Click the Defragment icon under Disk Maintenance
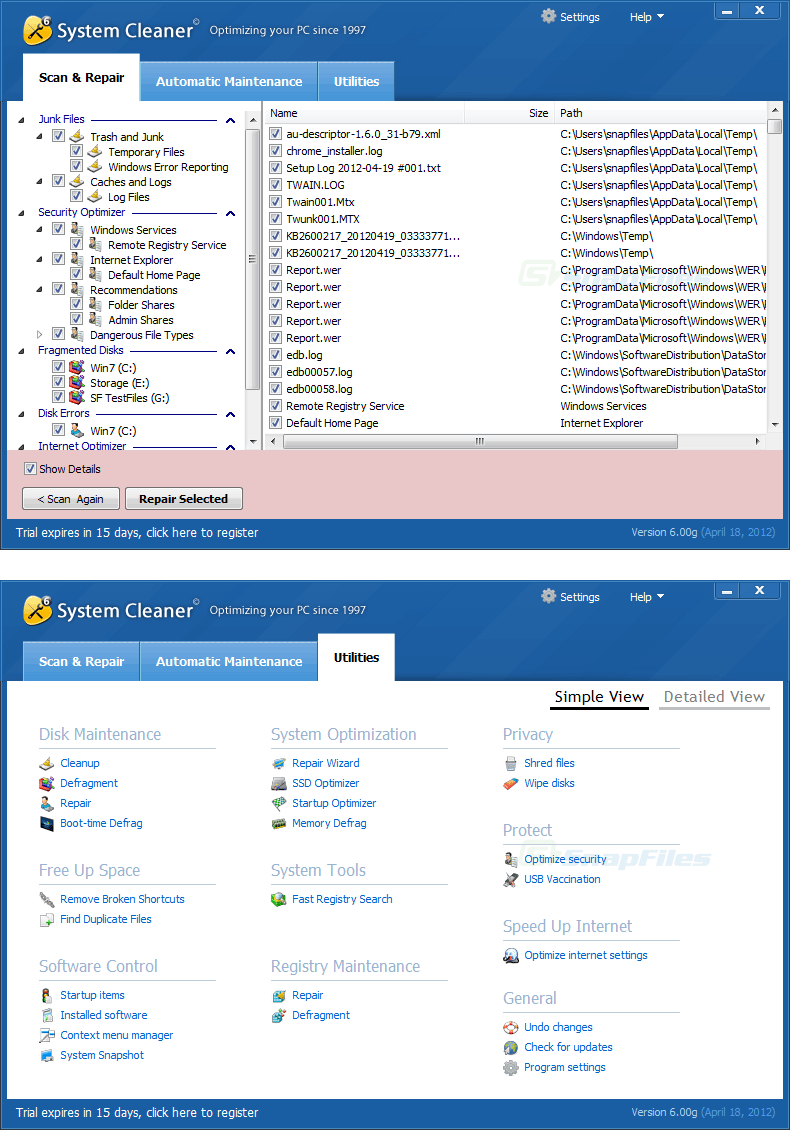 point(47,783)
